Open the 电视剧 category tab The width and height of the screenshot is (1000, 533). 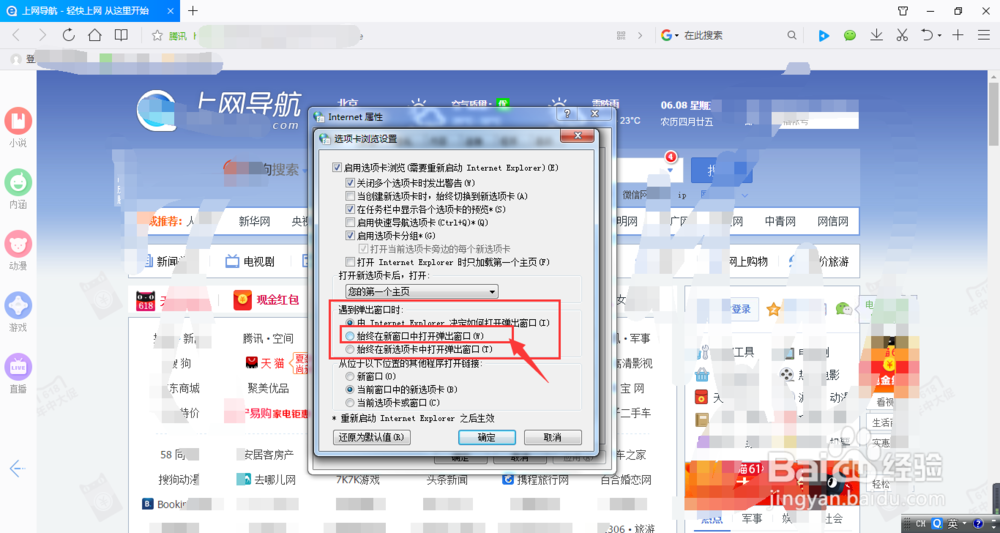250,261
